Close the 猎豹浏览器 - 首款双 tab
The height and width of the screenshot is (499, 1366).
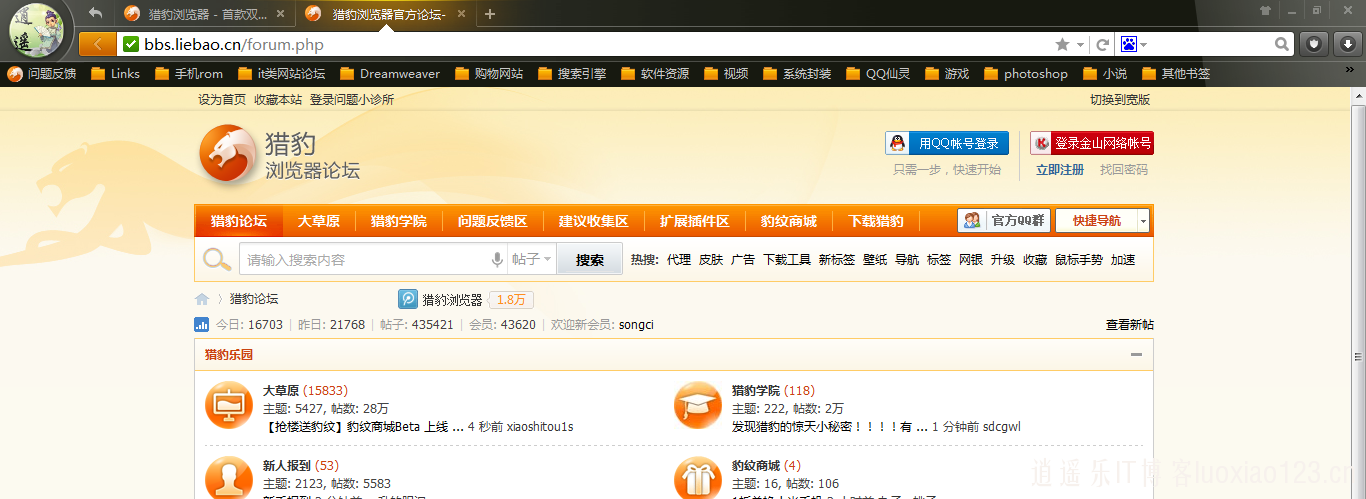click(280, 14)
